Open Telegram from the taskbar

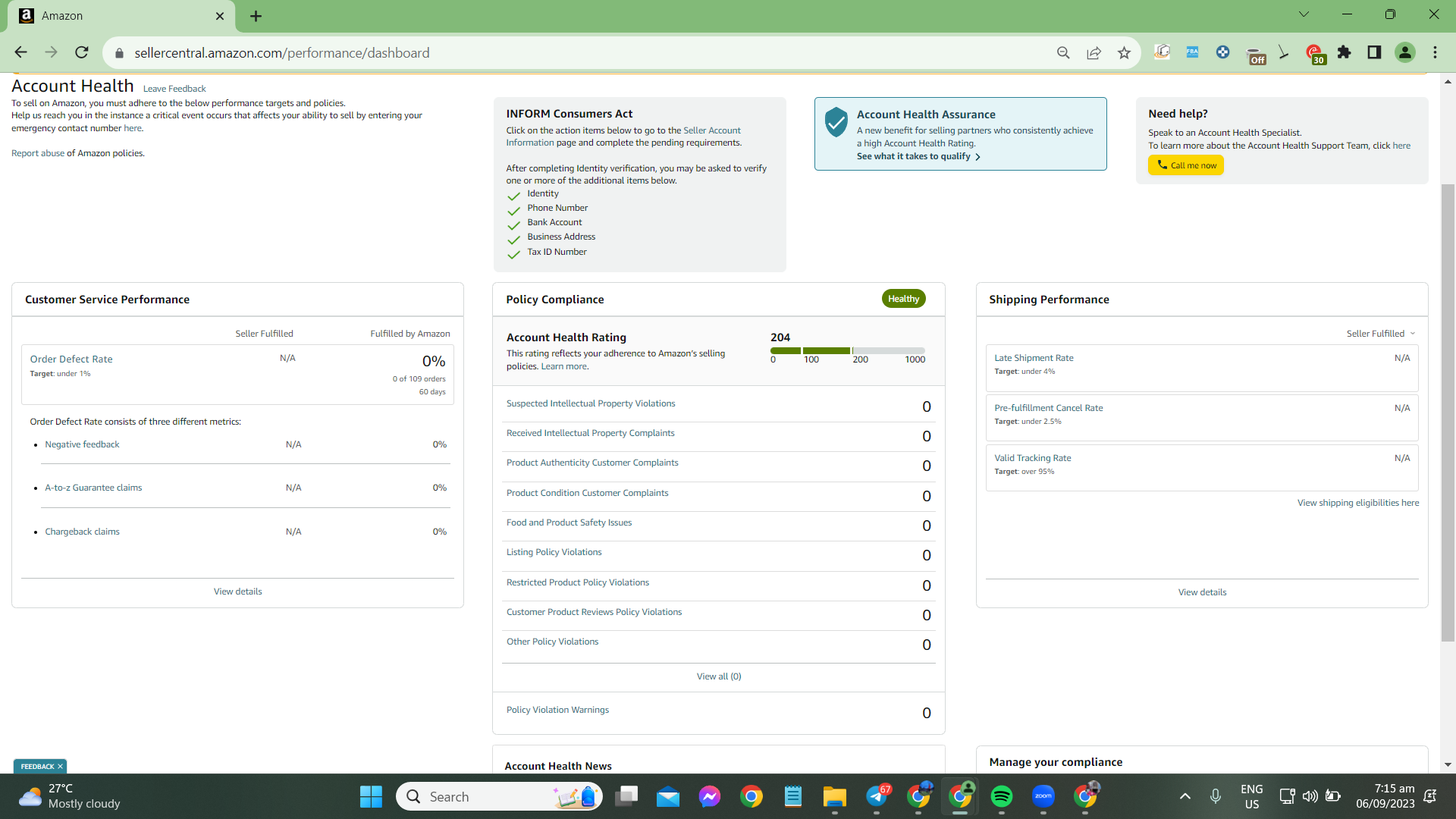point(877,796)
